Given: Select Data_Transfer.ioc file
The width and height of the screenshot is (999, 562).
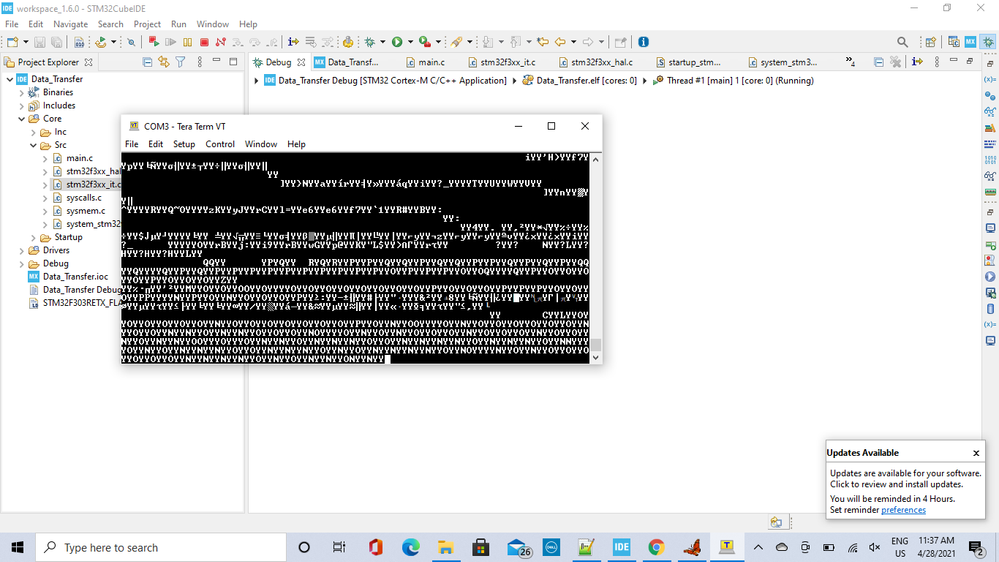Looking at the screenshot, I should [x=75, y=277].
